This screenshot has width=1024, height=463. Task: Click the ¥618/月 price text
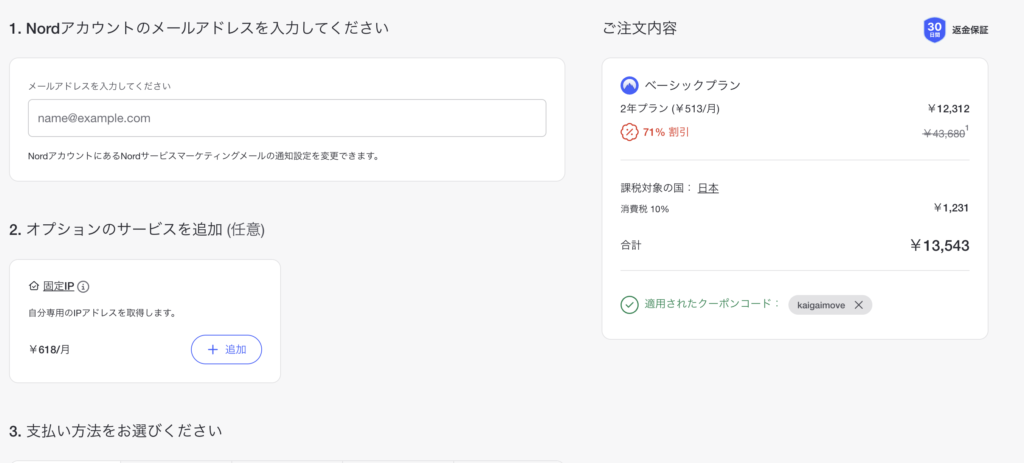[x=50, y=349]
